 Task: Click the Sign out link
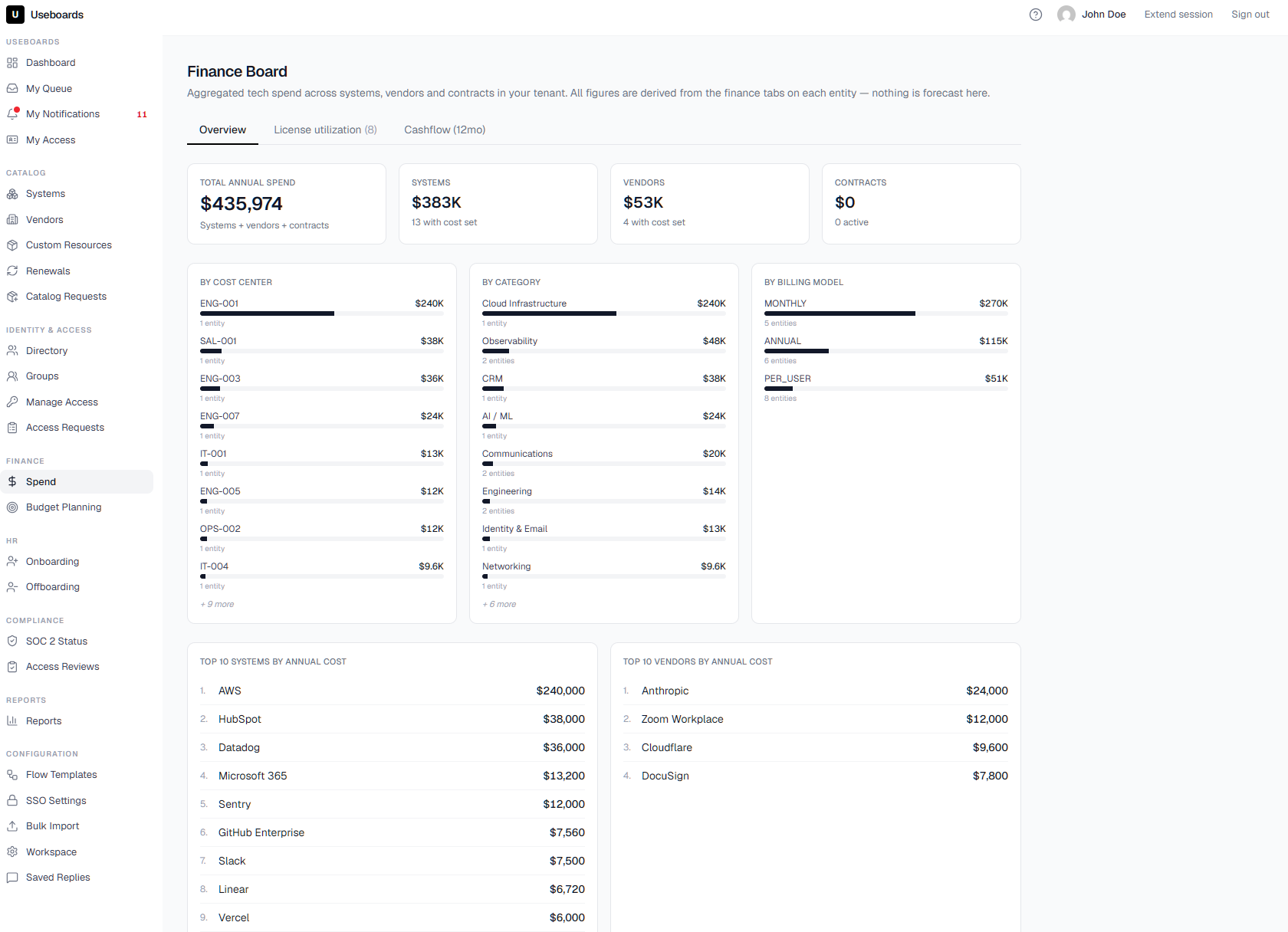pos(1250,15)
